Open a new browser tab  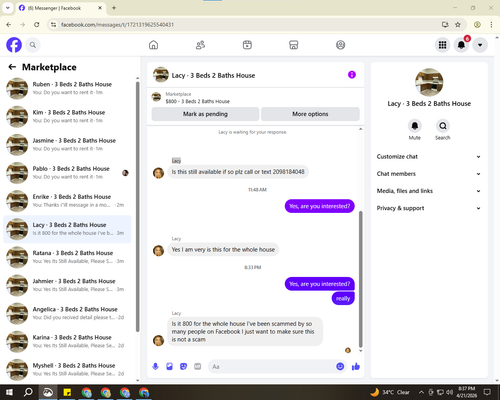[x=114, y=8]
